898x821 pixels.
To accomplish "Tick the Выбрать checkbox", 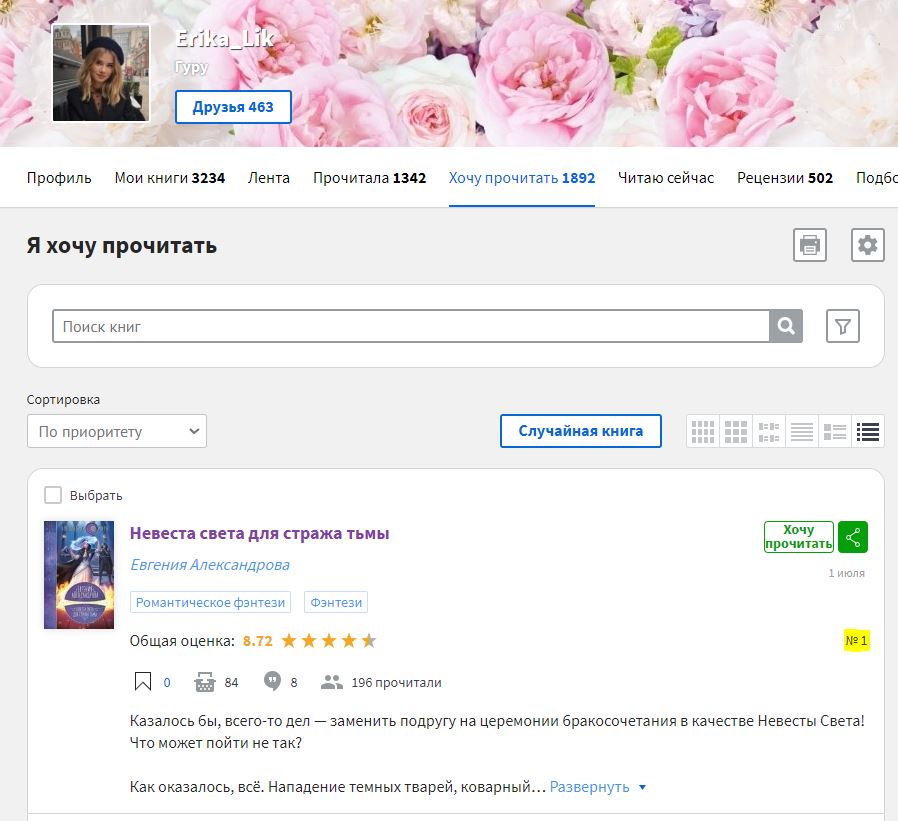I will [x=53, y=495].
